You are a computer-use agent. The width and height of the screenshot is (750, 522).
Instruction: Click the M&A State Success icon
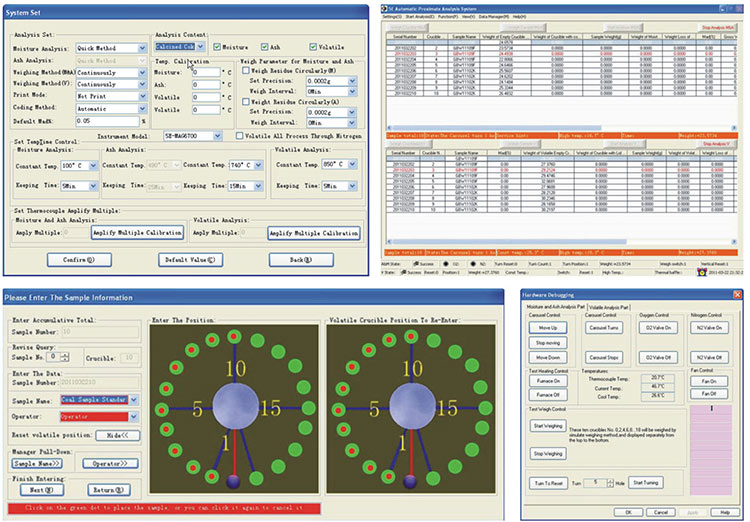(x=416, y=264)
